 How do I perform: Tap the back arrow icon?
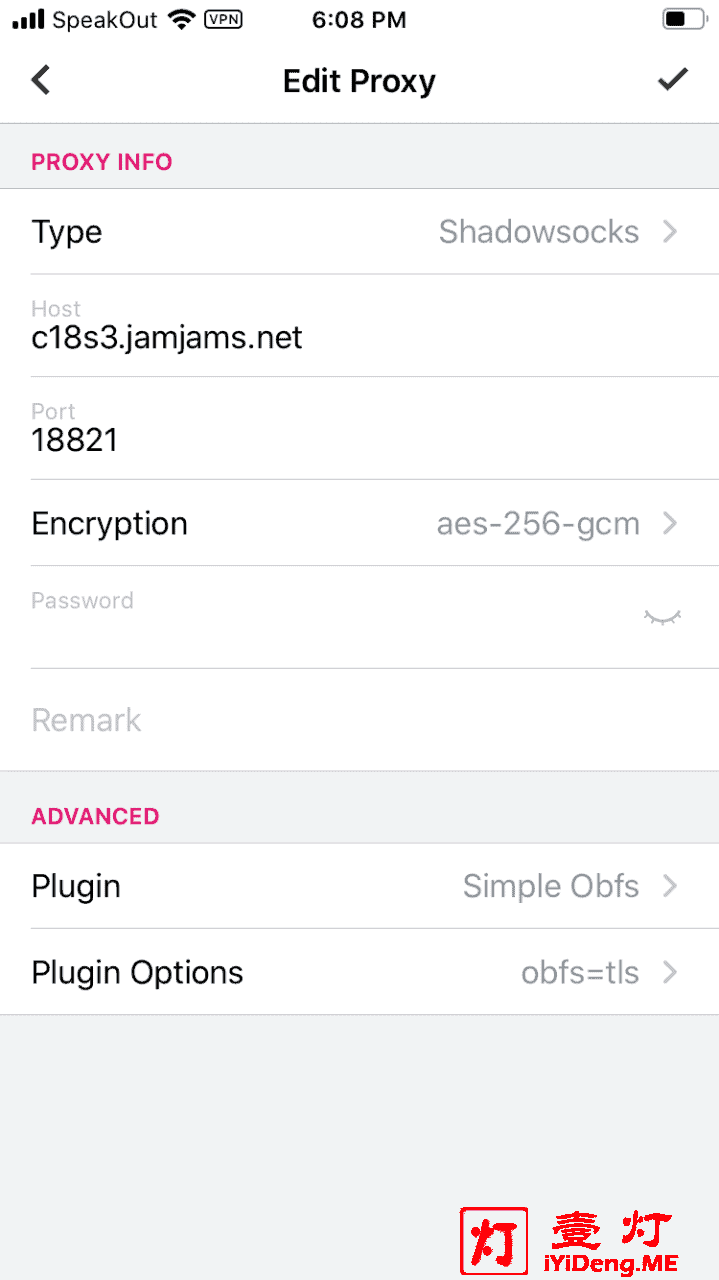[x=40, y=80]
